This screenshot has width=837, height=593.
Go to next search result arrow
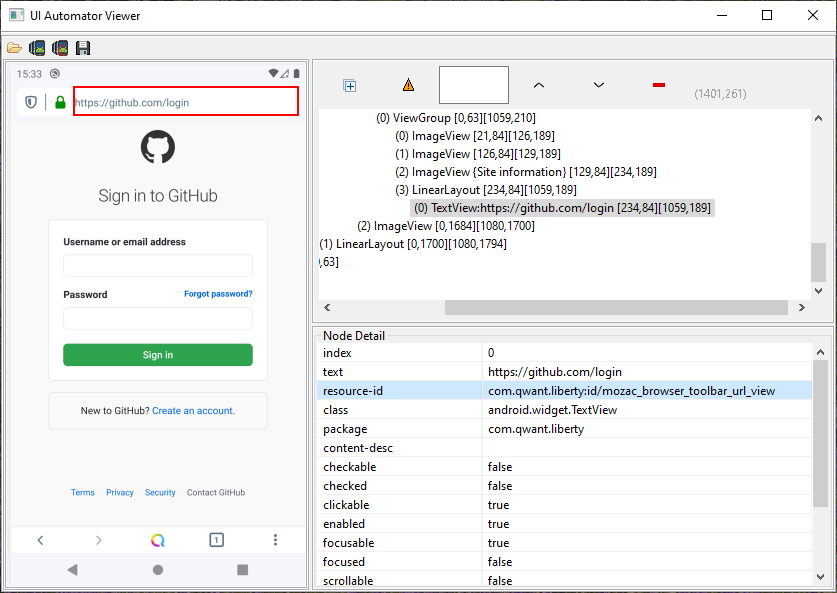click(x=599, y=85)
